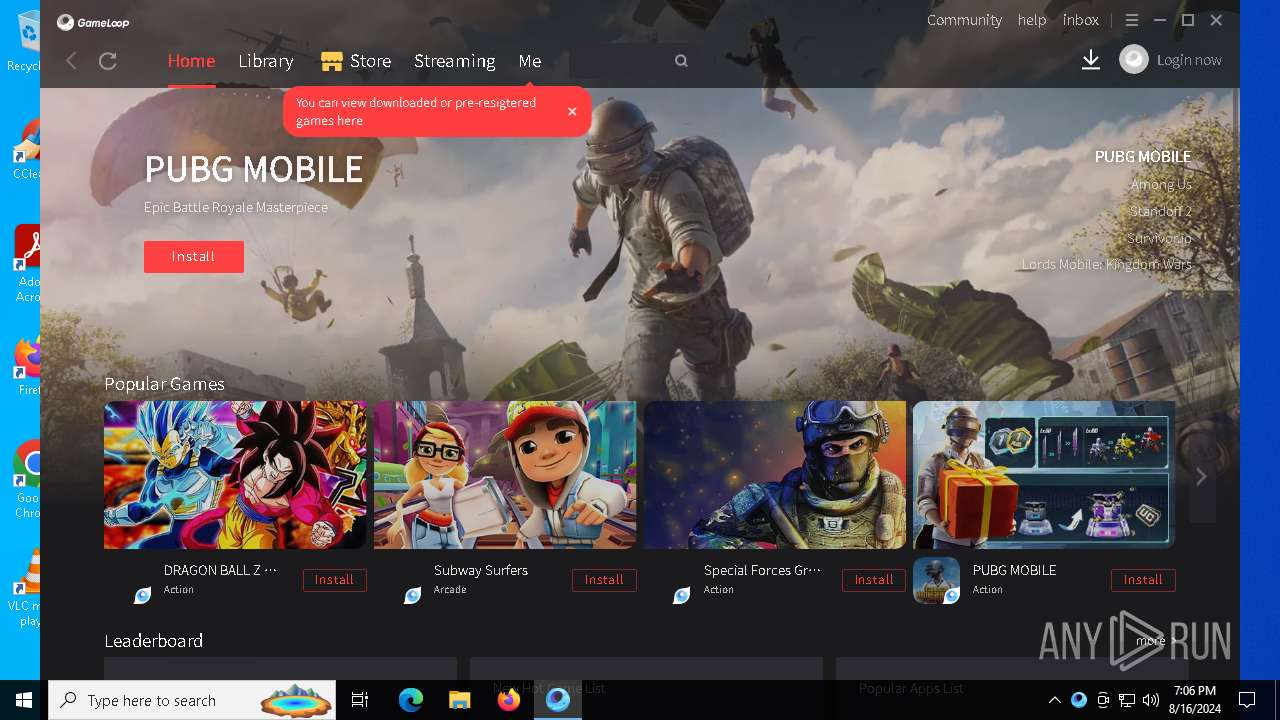Show next popular games with right arrow

(1201, 477)
